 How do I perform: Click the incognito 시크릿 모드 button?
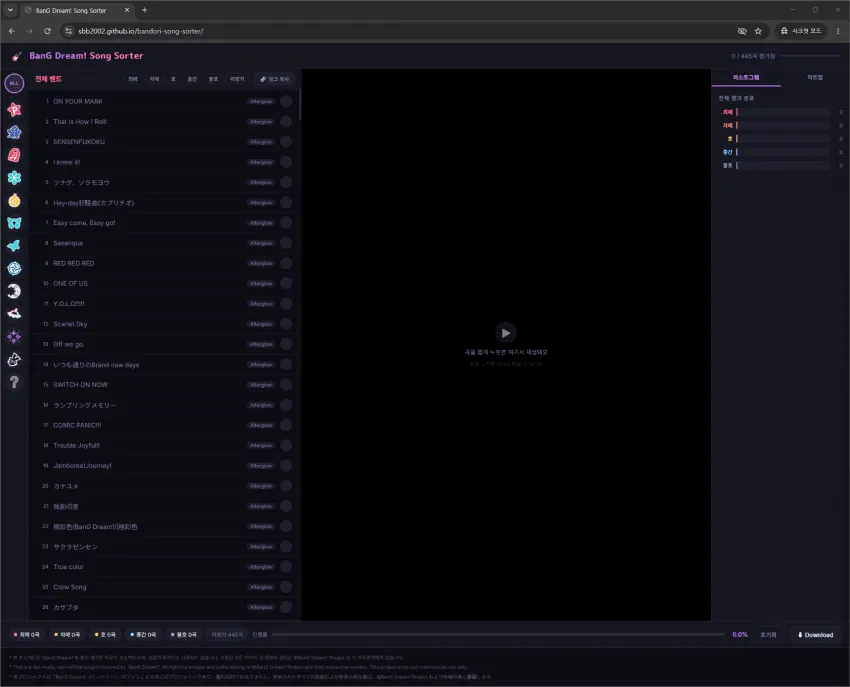[x=801, y=31]
